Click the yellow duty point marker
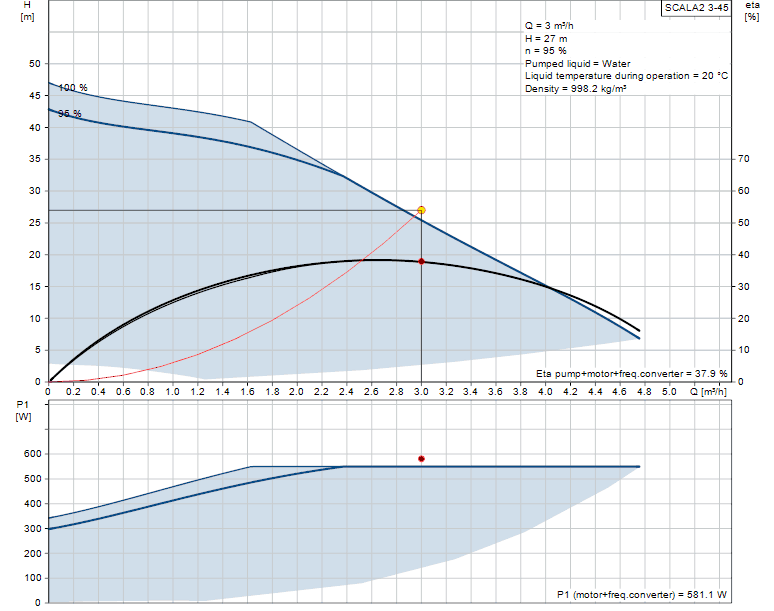Image resolution: width=774 pixels, height=611 pixels. pos(421,210)
